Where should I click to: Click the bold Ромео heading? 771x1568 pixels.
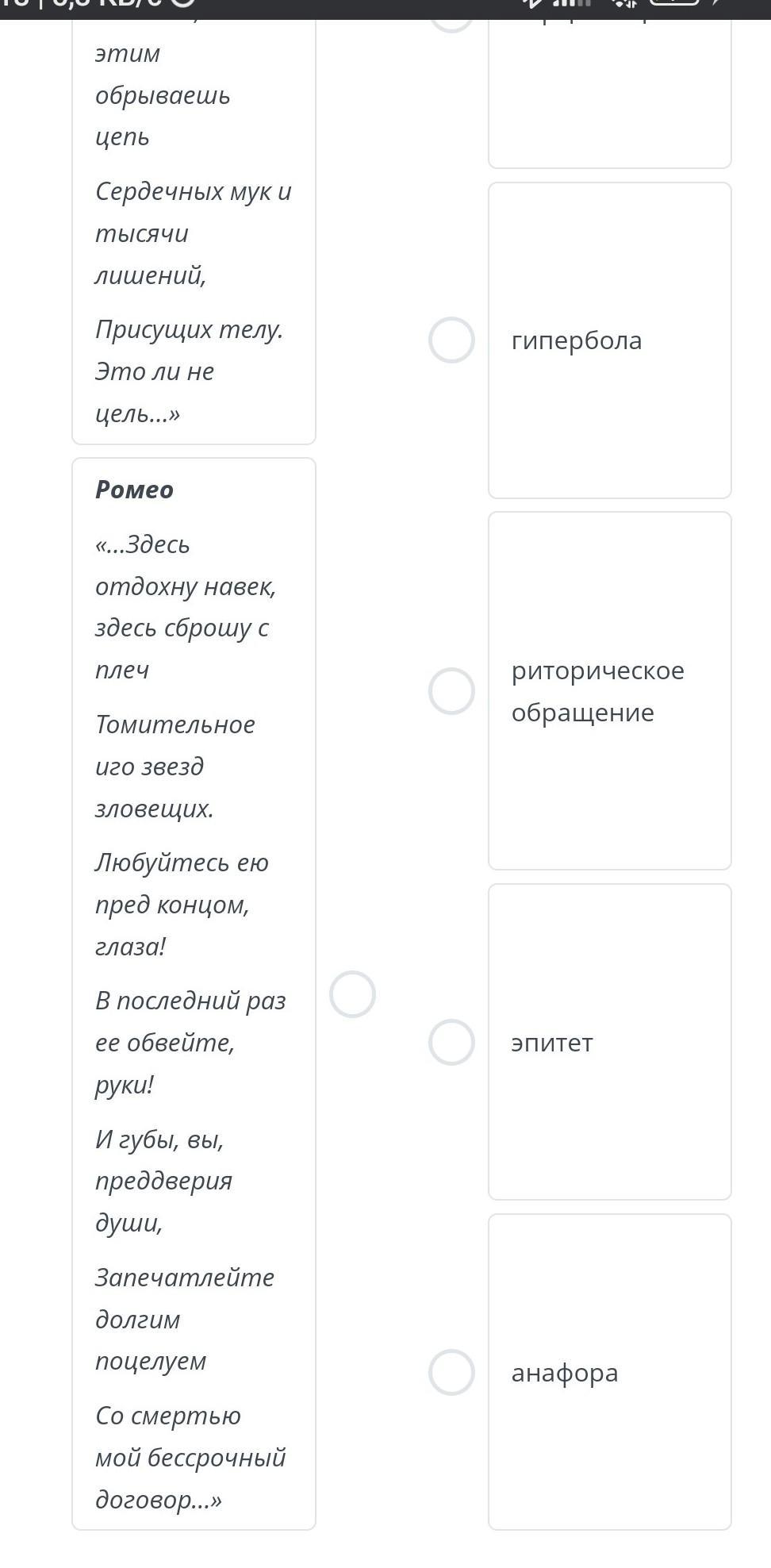coord(134,490)
